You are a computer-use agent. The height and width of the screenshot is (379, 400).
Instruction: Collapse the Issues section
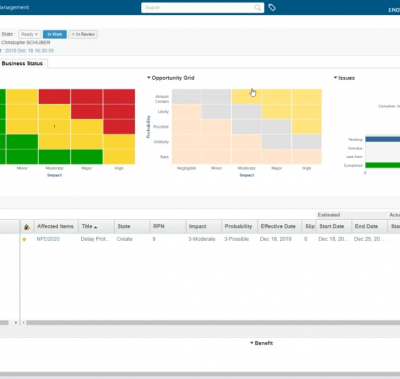point(335,78)
